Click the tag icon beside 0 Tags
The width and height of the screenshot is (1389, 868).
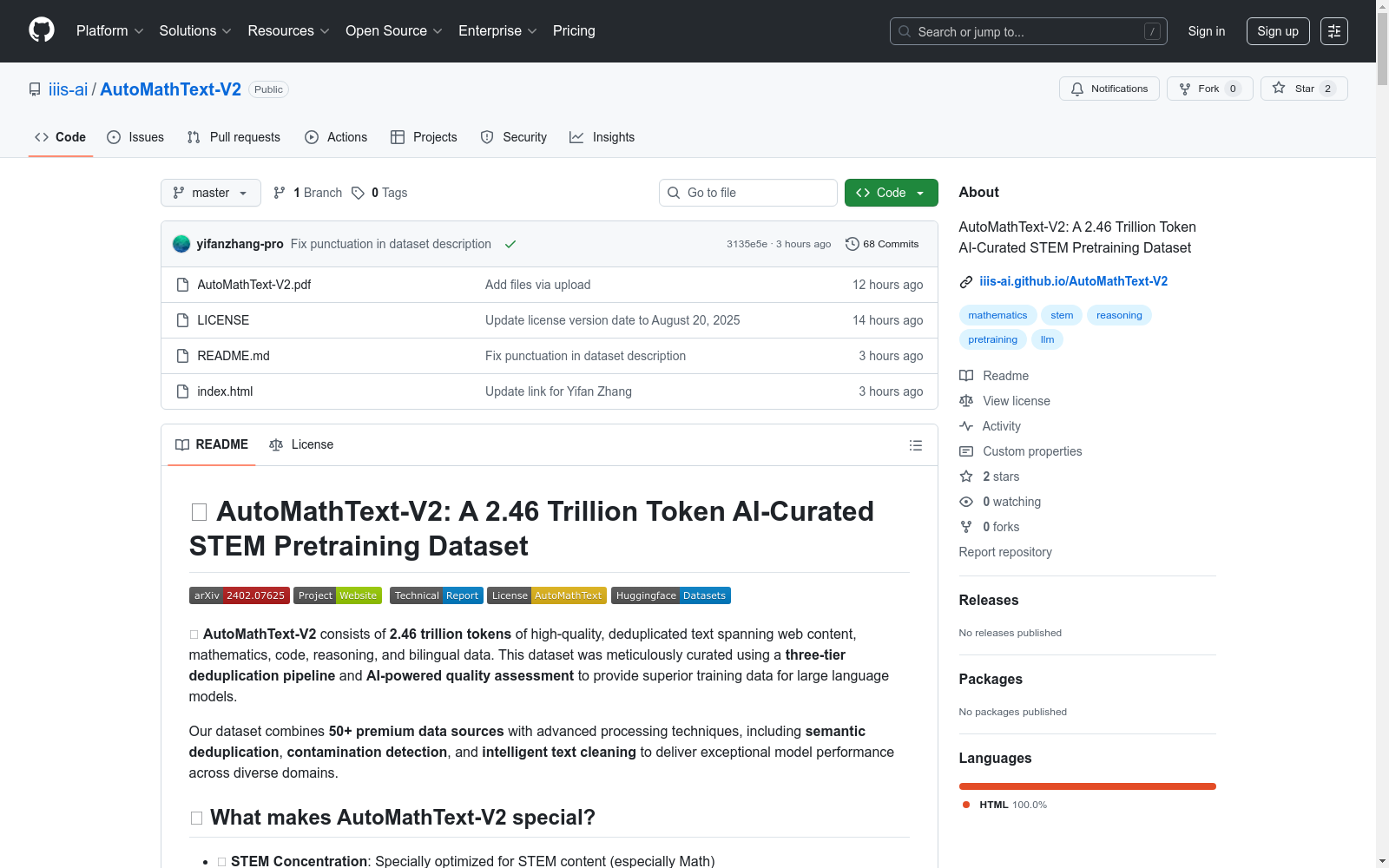tap(358, 193)
